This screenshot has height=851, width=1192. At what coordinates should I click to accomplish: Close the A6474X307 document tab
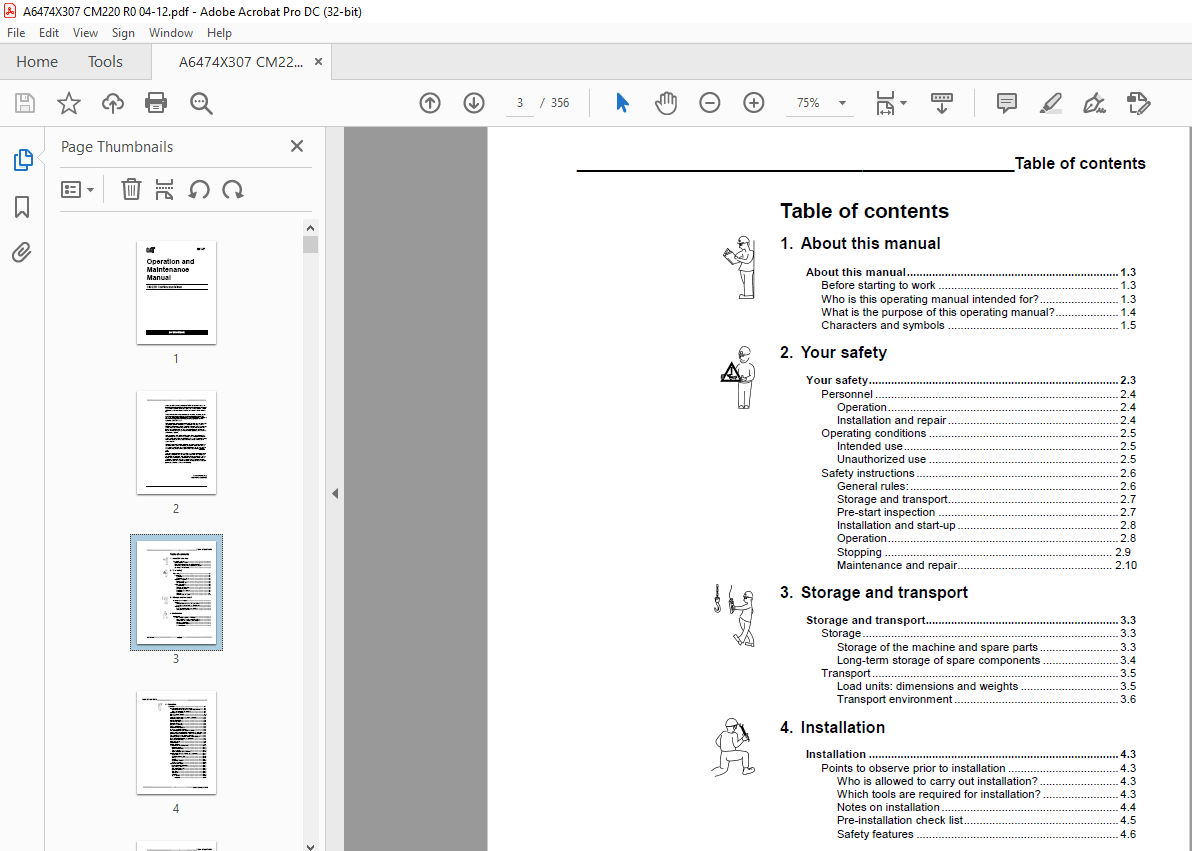click(319, 62)
